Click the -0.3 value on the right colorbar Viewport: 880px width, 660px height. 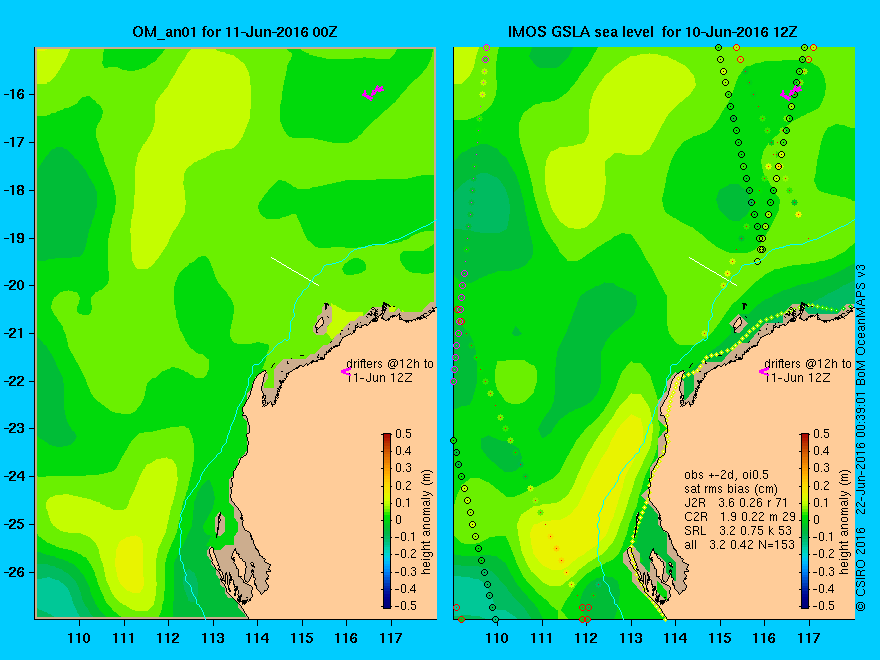point(824,571)
